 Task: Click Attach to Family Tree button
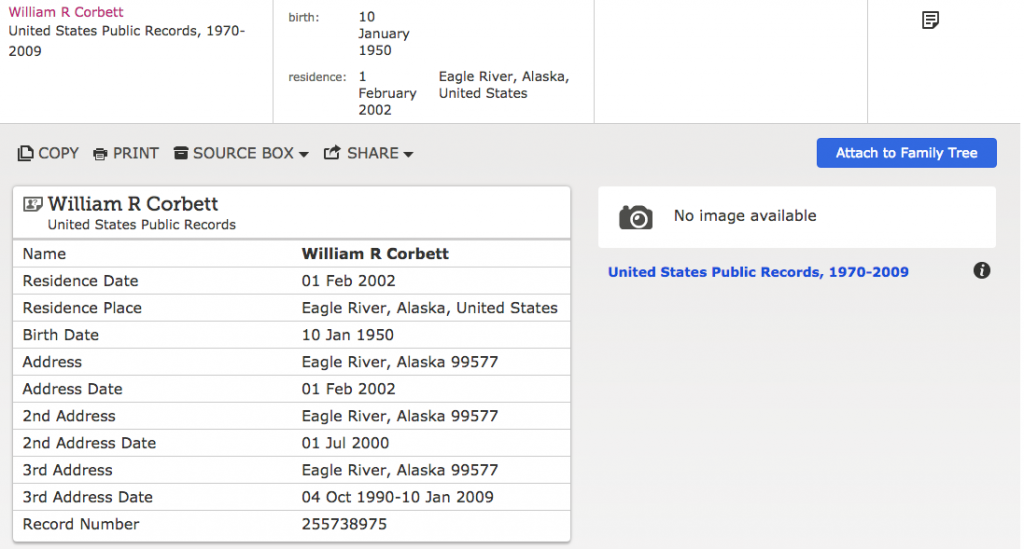tap(906, 153)
